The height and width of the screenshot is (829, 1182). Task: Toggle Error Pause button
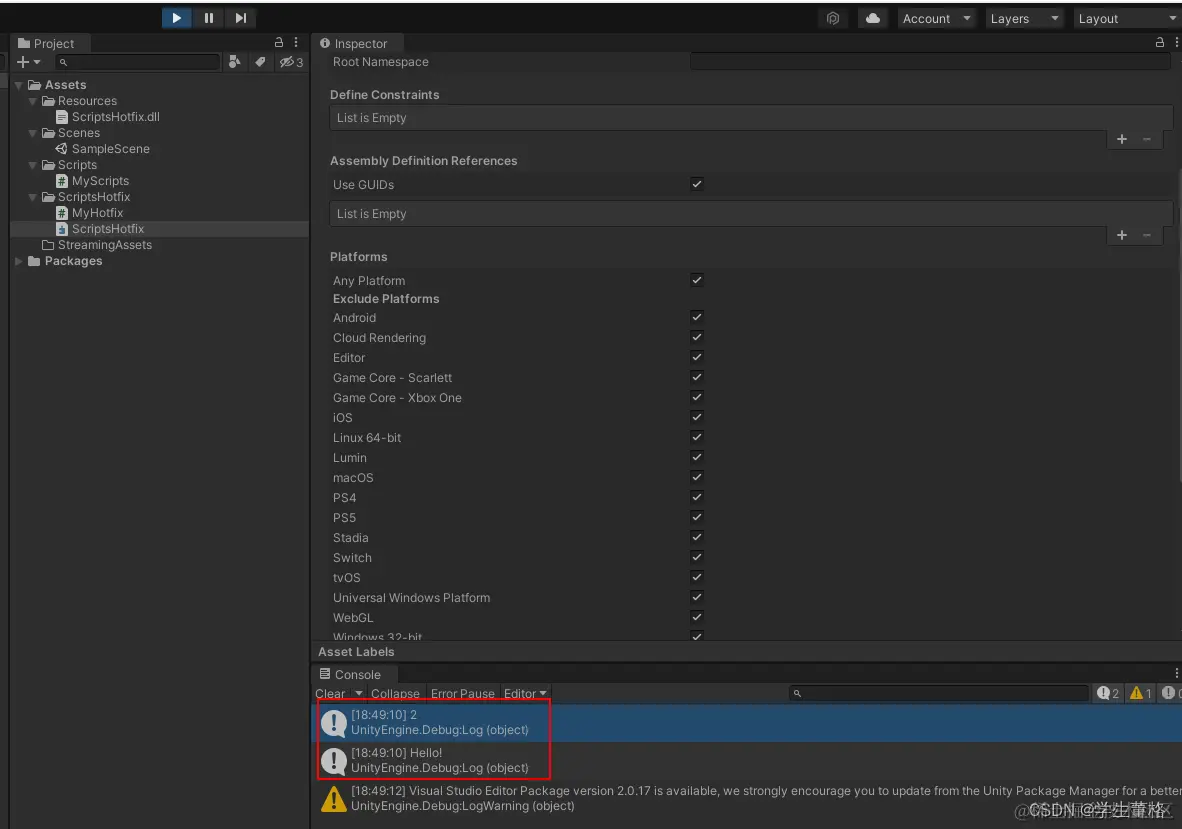tap(462, 693)
